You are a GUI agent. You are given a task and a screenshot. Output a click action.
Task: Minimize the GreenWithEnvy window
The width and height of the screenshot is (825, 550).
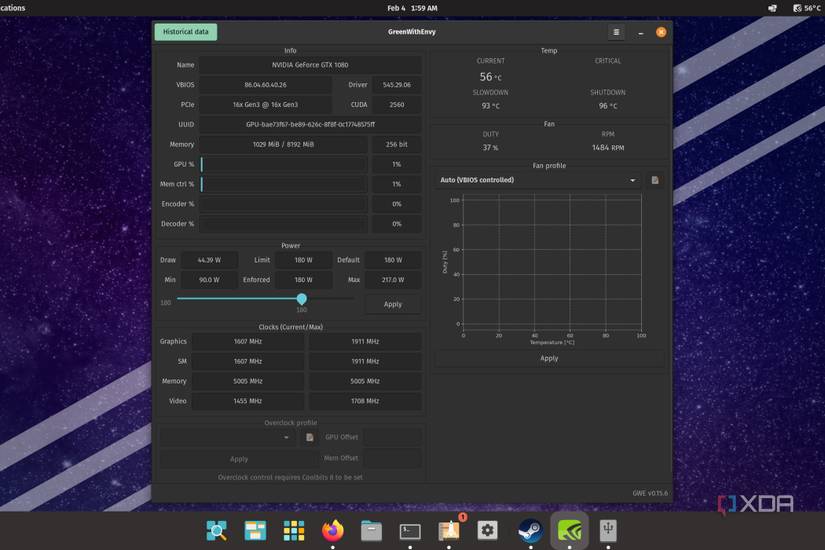(640, 32)
